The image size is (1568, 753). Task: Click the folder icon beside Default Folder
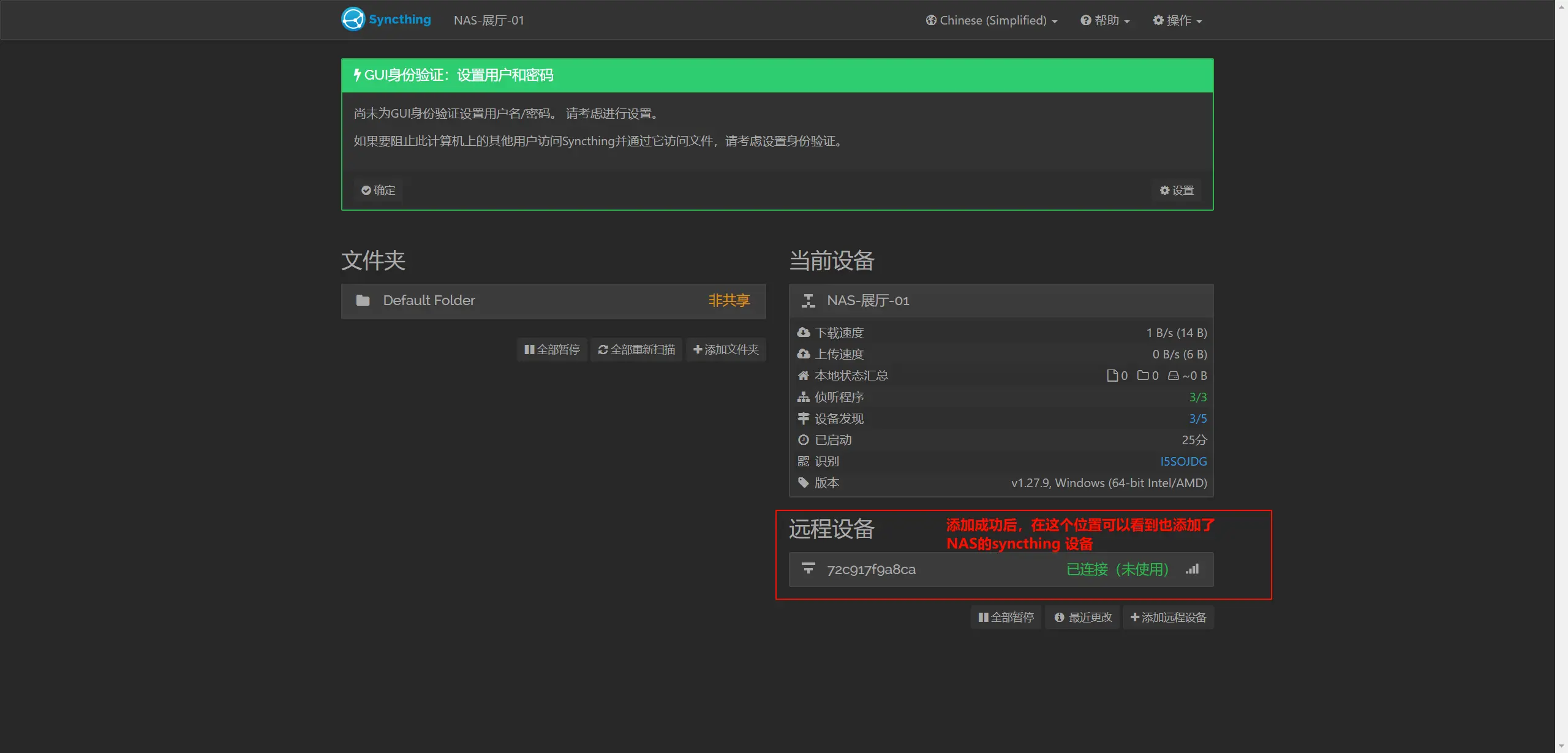pos(362,300)
